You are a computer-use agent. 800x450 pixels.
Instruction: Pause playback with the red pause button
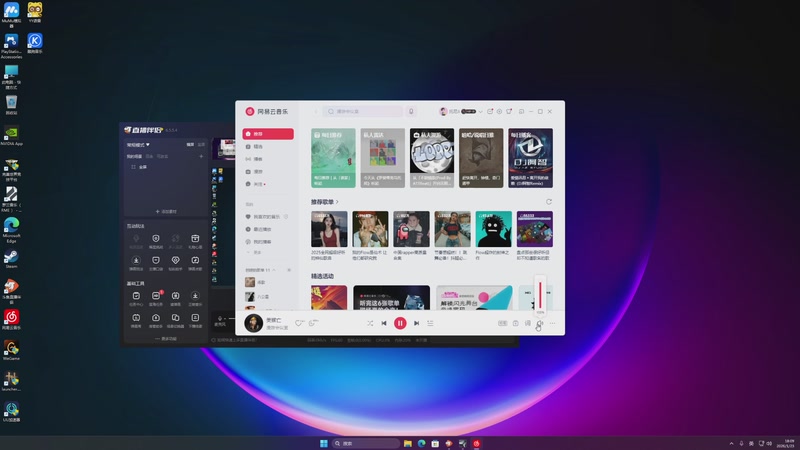[x=400, y=323]
